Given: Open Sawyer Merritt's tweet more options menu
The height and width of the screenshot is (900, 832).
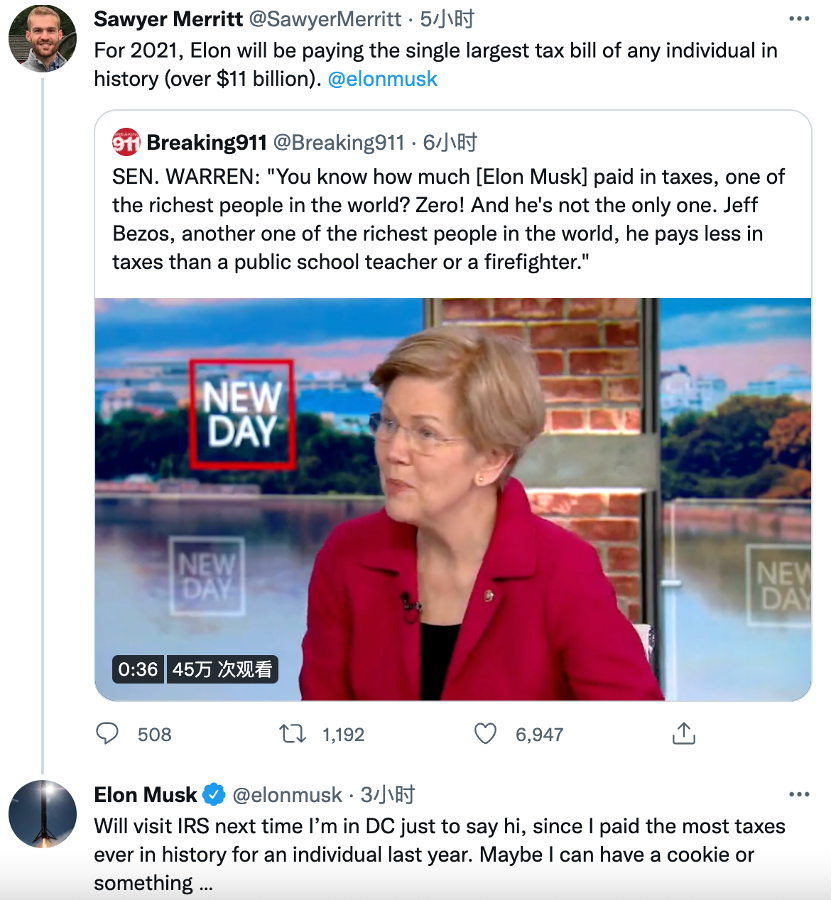Looking at the screenshot, I should (799, 19).
